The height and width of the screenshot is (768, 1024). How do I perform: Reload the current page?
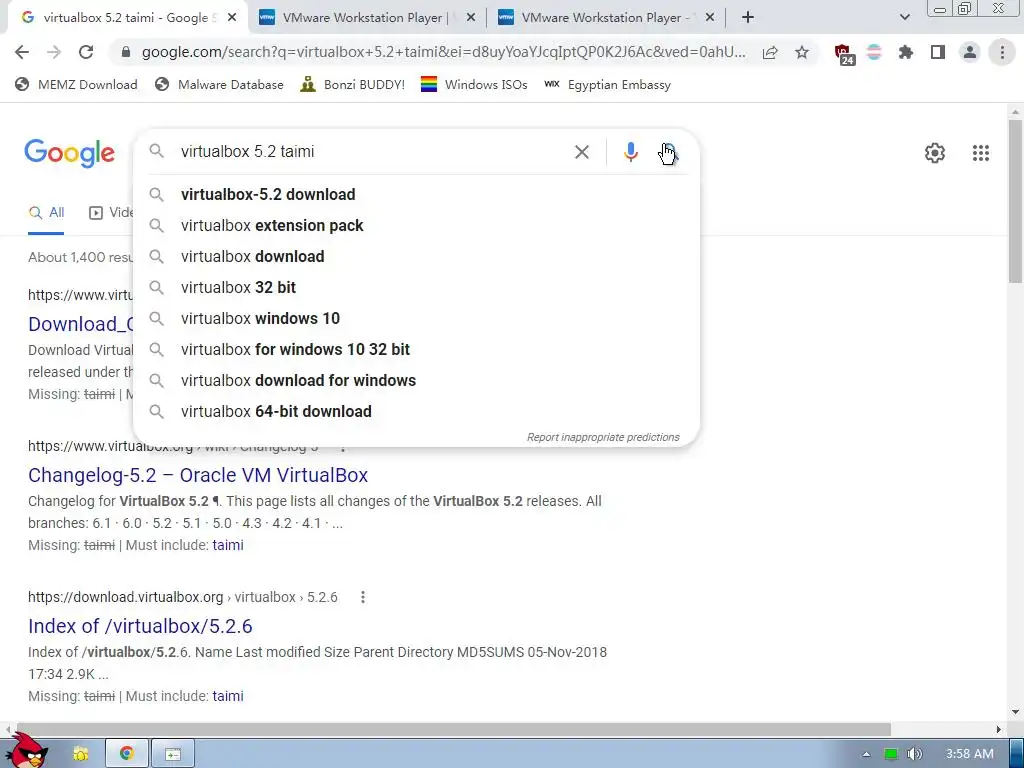tap(86, 52)
